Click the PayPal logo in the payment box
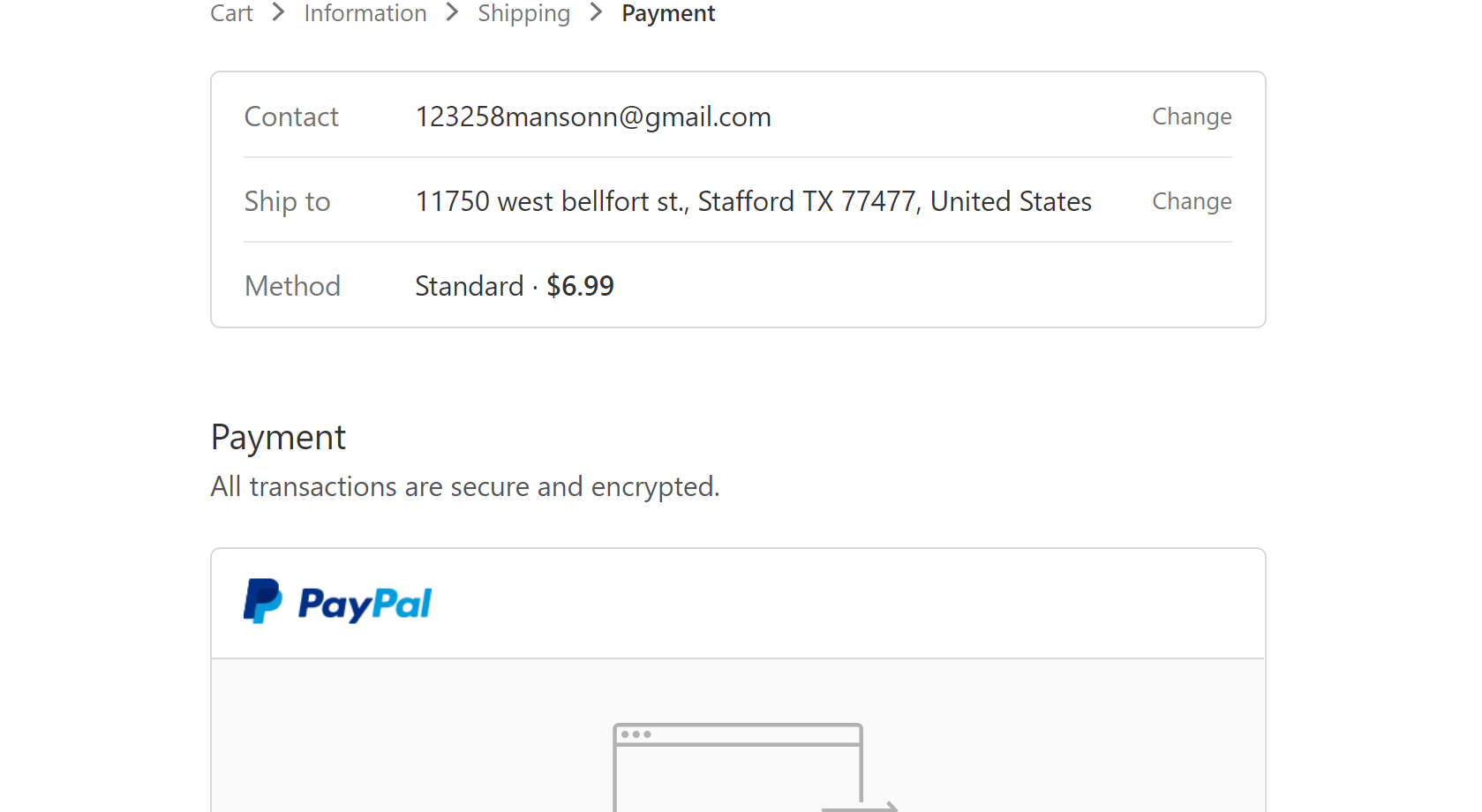 point(337,603)
